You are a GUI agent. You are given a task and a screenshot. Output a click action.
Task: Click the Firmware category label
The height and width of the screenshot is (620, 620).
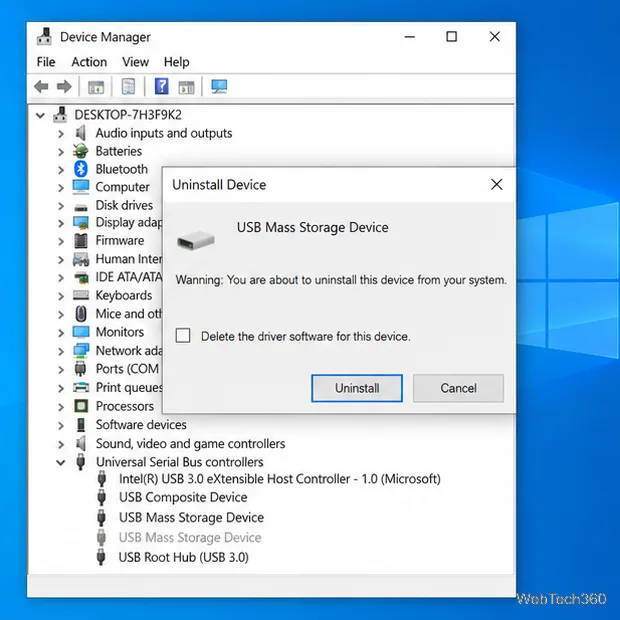(x=119, y=240)
